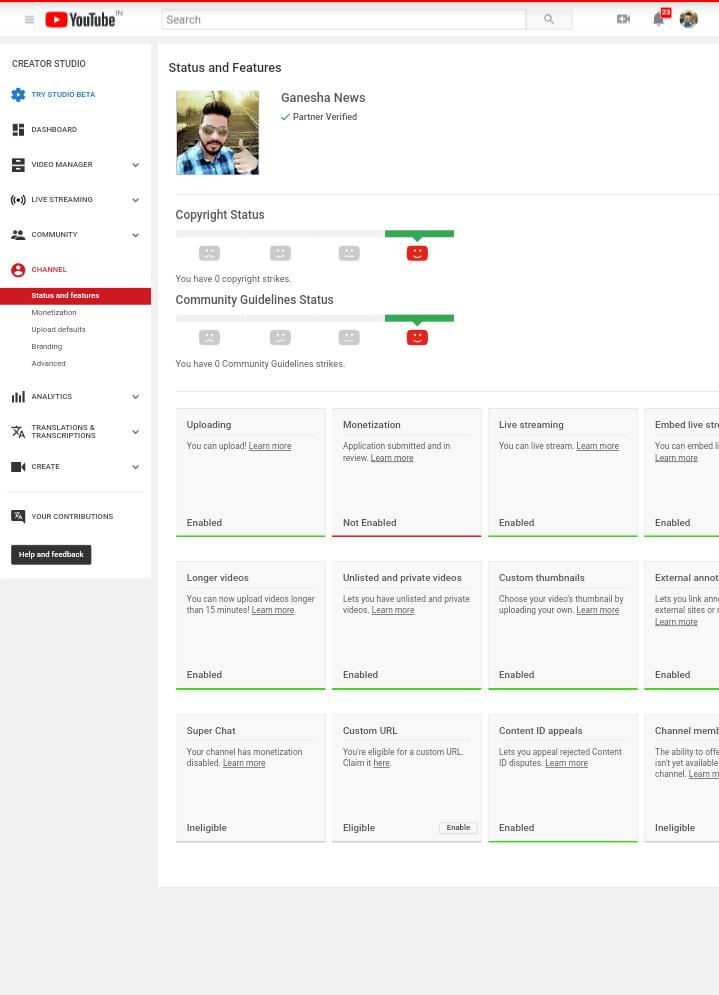Image resolution: width=719 pixels, height=995 pixels.
Task: Click the first sad face under Community Guidelines Status
Action: click(x=209, y=337)
